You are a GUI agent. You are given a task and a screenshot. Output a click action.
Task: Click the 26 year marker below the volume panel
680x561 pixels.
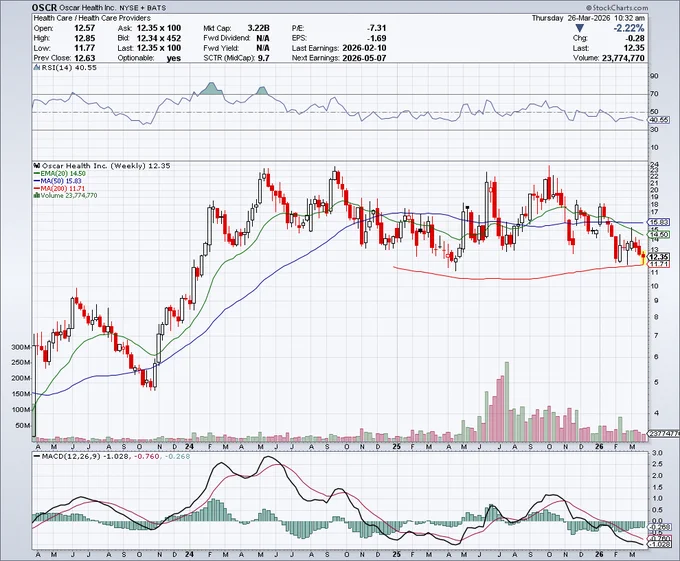point(599,446)
